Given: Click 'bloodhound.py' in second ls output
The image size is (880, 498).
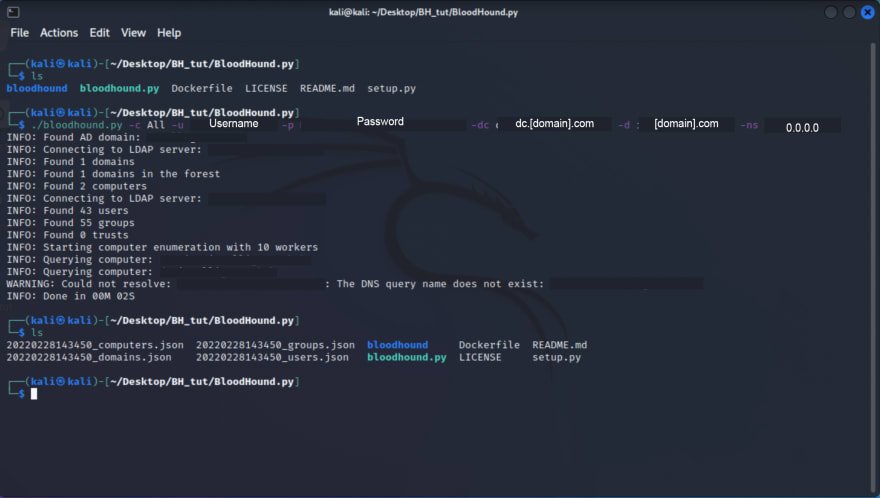Looking at the screenshot, I should [x=407, y=358].
